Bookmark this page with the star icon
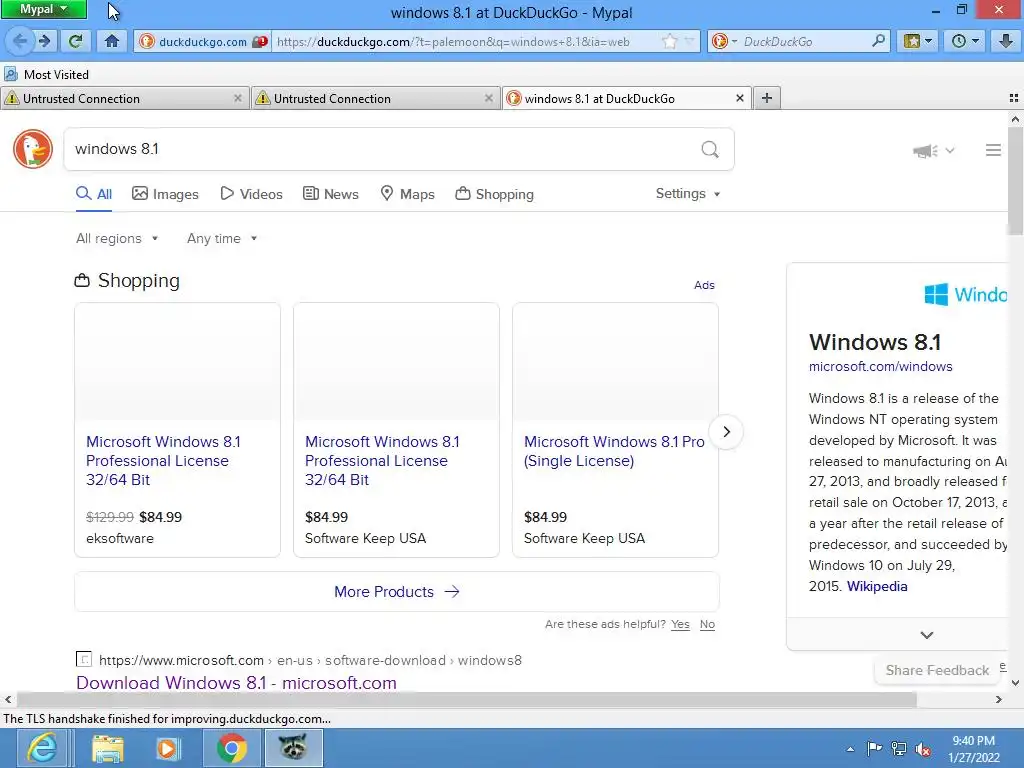Screen dimensions: 1024x768 669,42
